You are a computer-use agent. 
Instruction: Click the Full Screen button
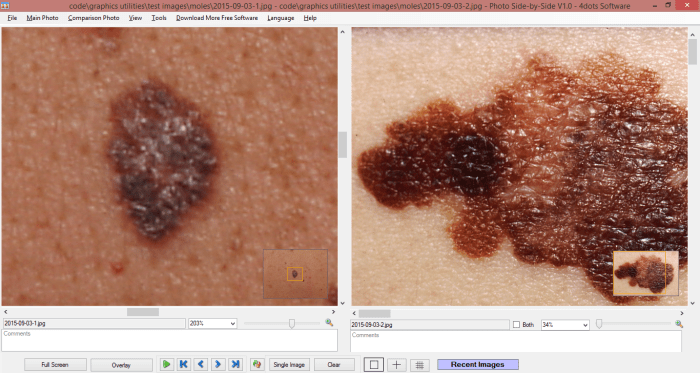click(x=55, y=365)
